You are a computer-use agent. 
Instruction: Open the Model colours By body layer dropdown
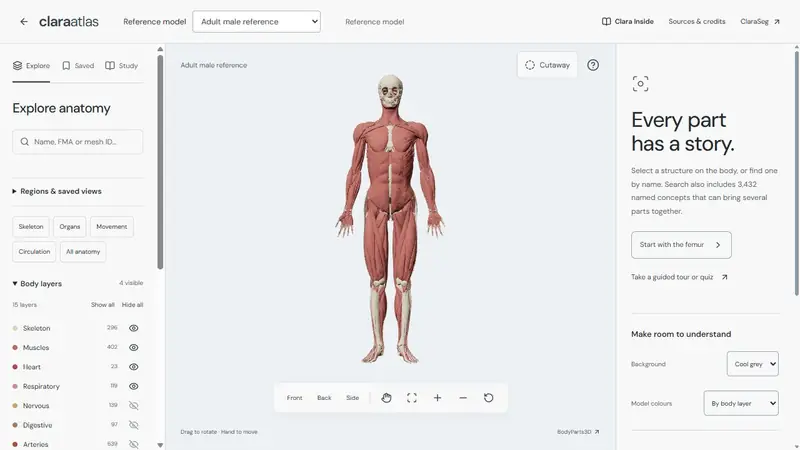[741, 403]
